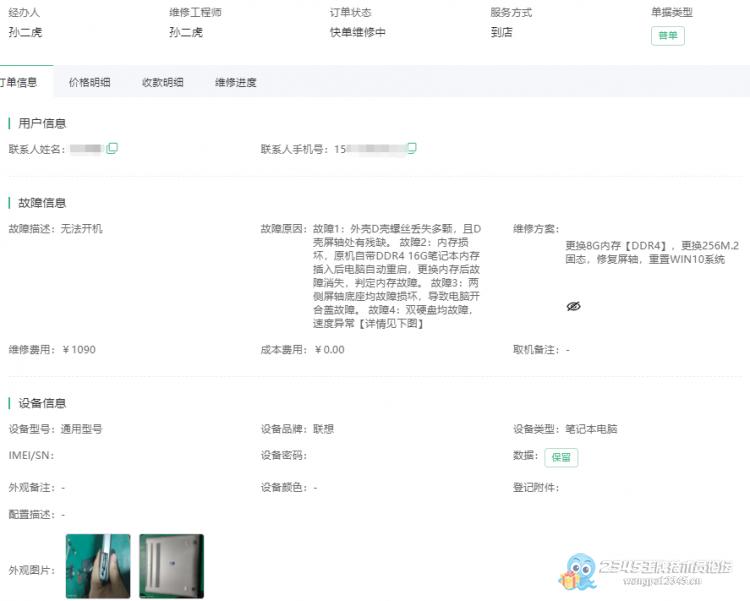
Task: Open the 维修进度 tab
Action: tap(236, 82)
